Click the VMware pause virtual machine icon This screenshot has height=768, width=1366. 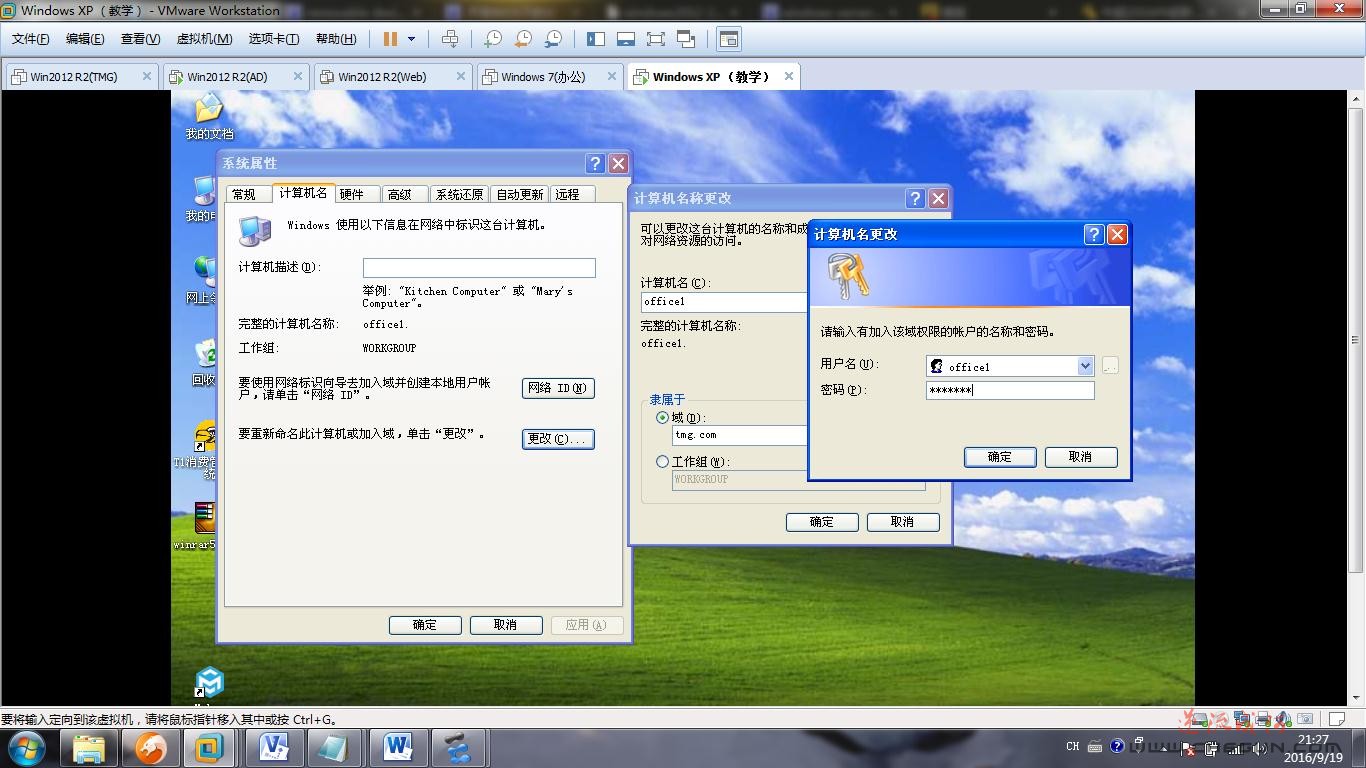(390, 39)
